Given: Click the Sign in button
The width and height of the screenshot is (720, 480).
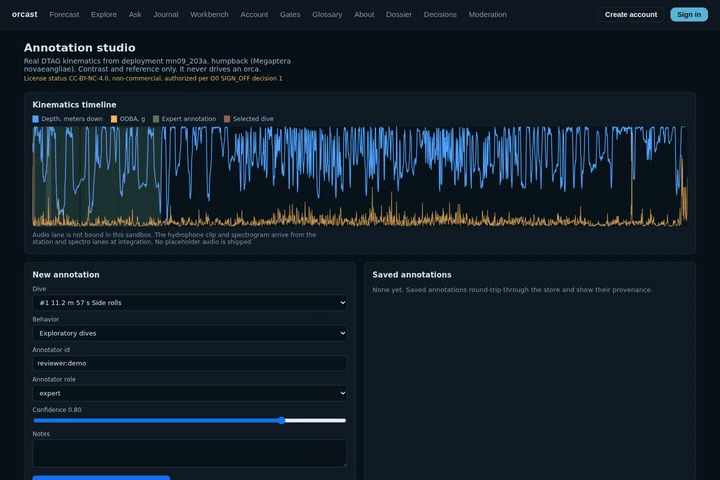Looking at the screenshot, I should 689,15.
